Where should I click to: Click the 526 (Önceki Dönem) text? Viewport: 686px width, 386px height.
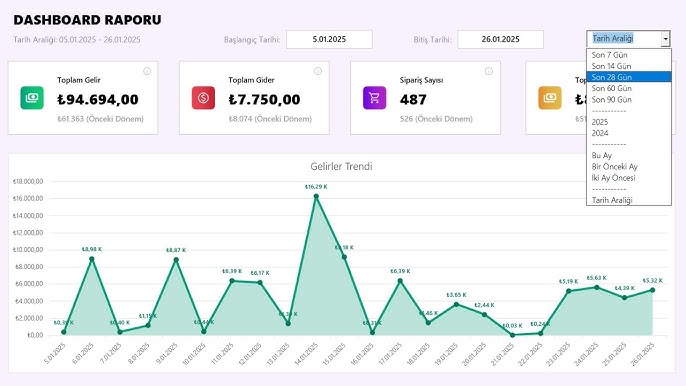click(x=436, y=119)
